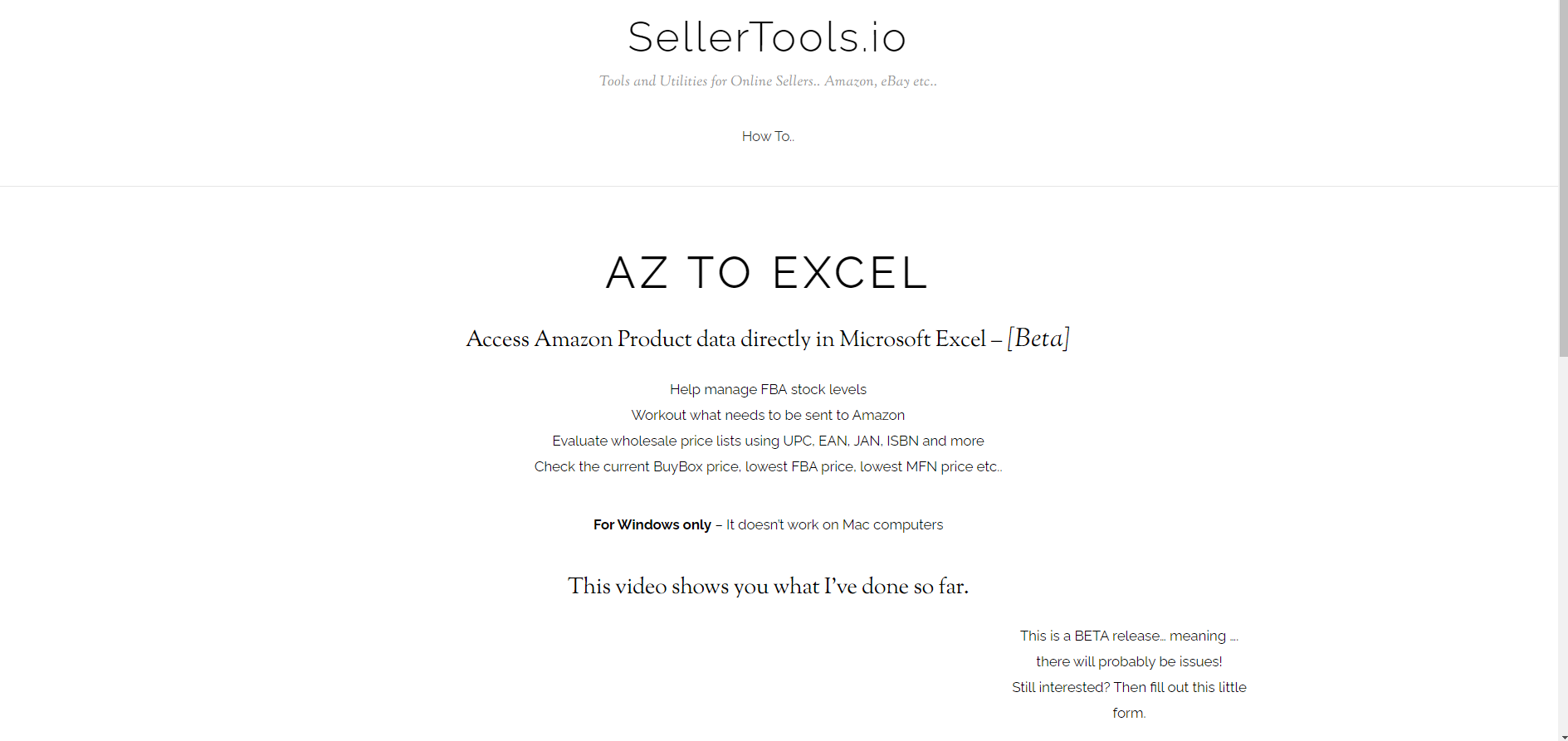Open the "How To.." navigation menu
The image size is (1568, 741).
point(767,136)
